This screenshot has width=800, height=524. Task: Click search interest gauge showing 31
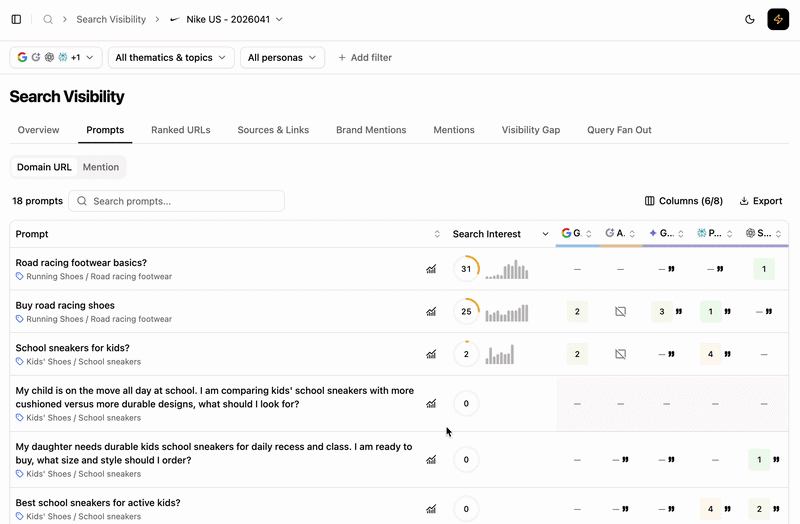466,269
